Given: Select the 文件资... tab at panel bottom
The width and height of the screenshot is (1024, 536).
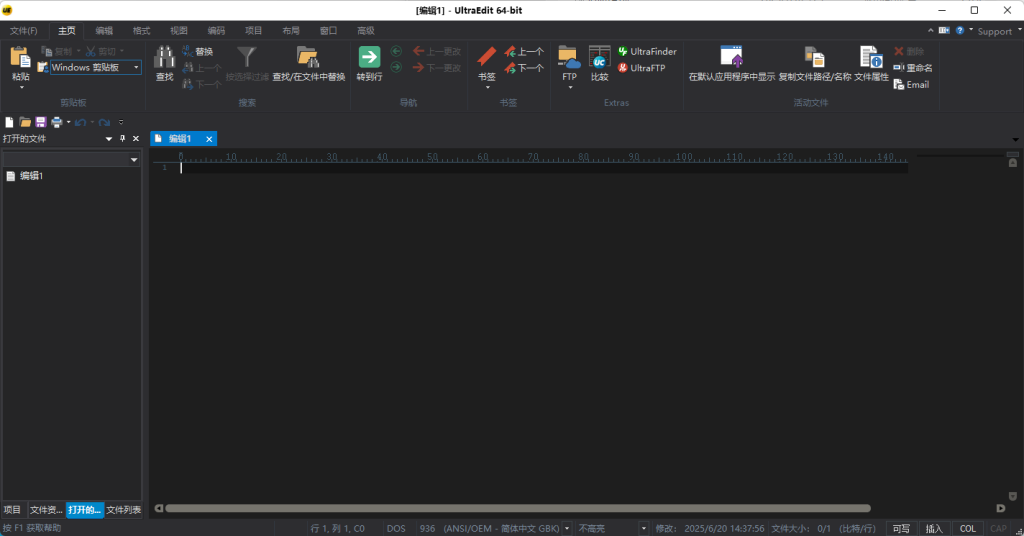Looking at the screenshot, I should 46,510.
